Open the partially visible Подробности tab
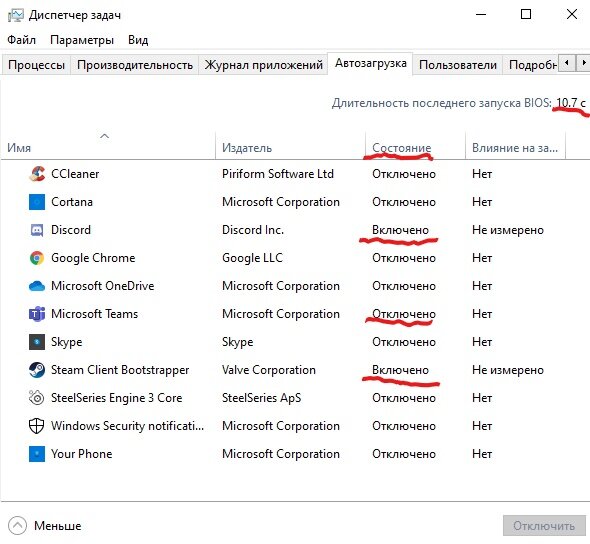The image size is (590, 544). [531, 65]
